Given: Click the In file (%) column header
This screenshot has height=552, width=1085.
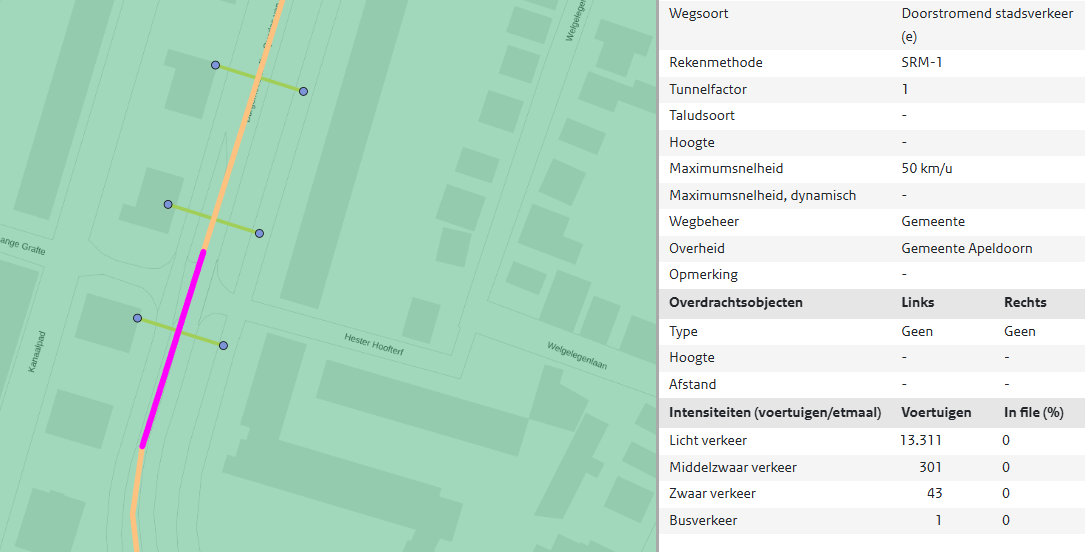Looking at the screenshot, I should (x=1034, y=413).
